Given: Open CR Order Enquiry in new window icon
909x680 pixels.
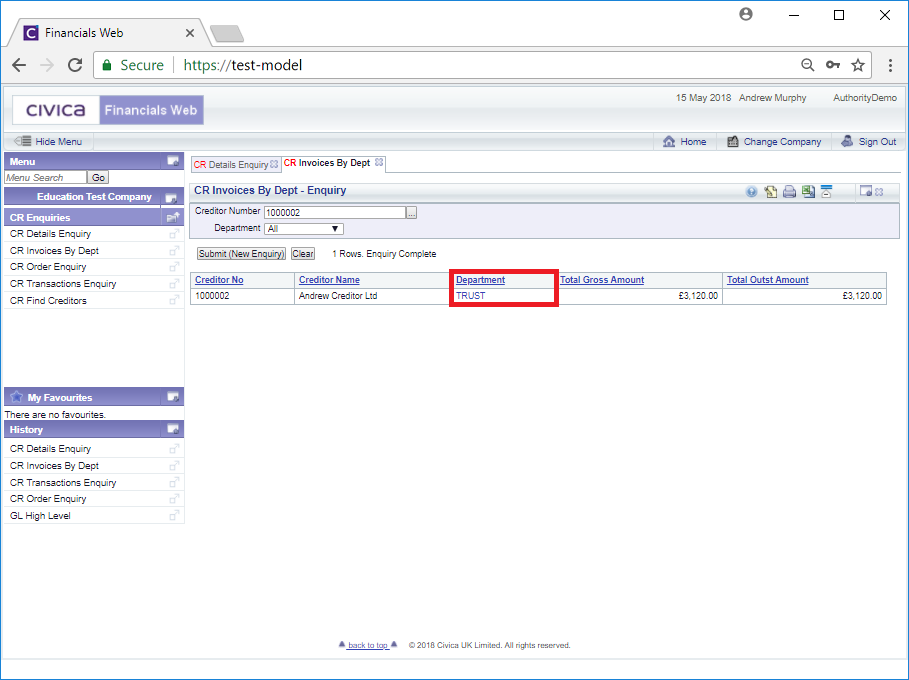Looking at the screenshot, I should click(174, 267).
